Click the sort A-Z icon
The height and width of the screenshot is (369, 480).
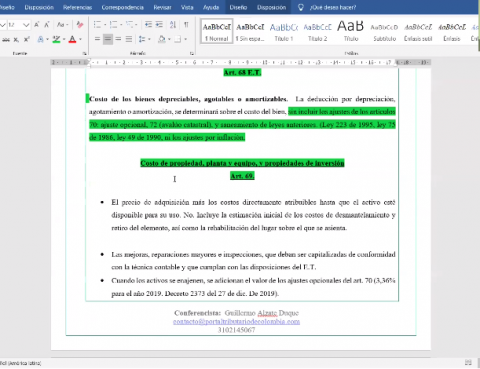(x=173, y=25)
